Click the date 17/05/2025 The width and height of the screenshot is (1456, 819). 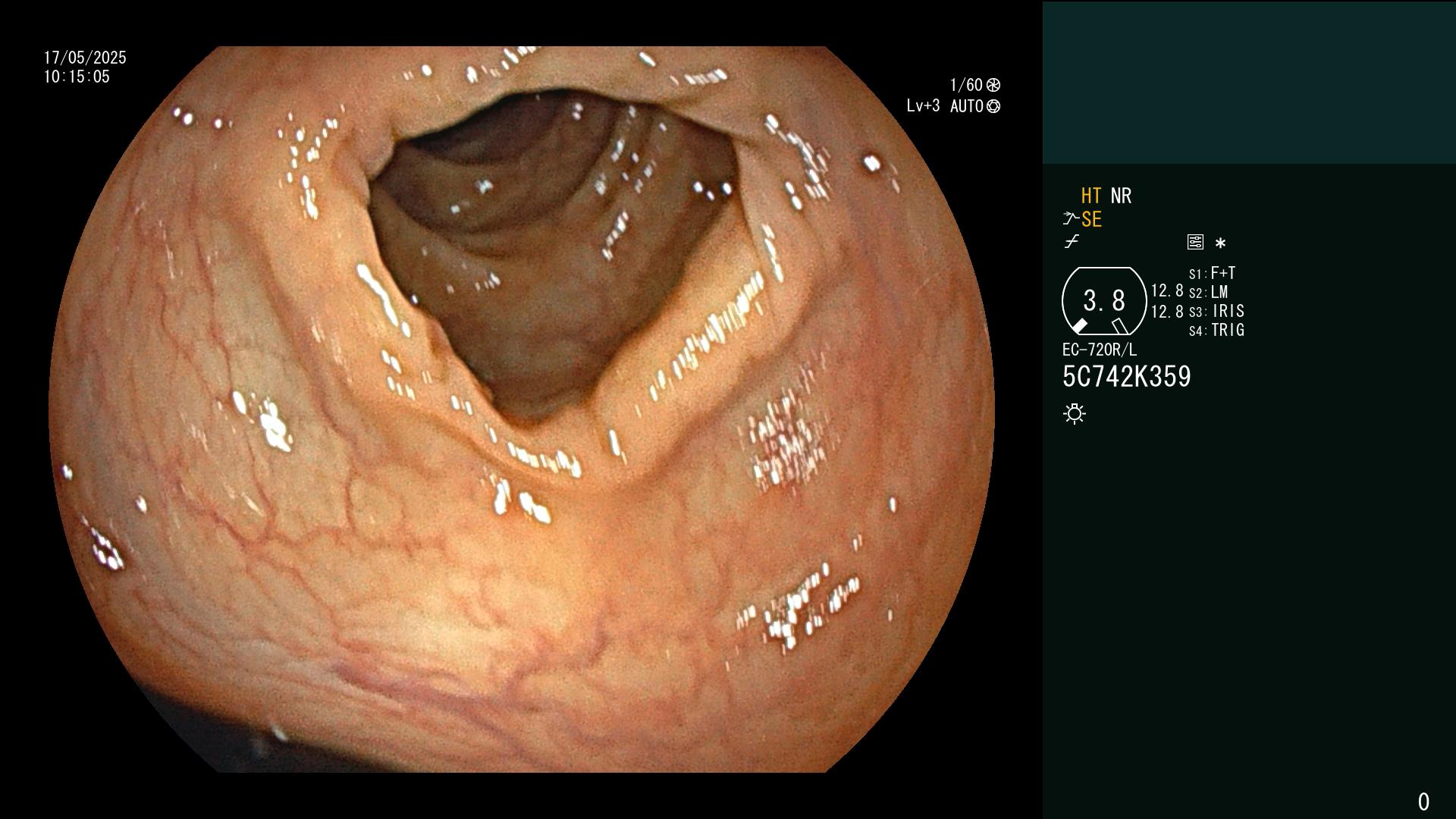coord(85,58)
